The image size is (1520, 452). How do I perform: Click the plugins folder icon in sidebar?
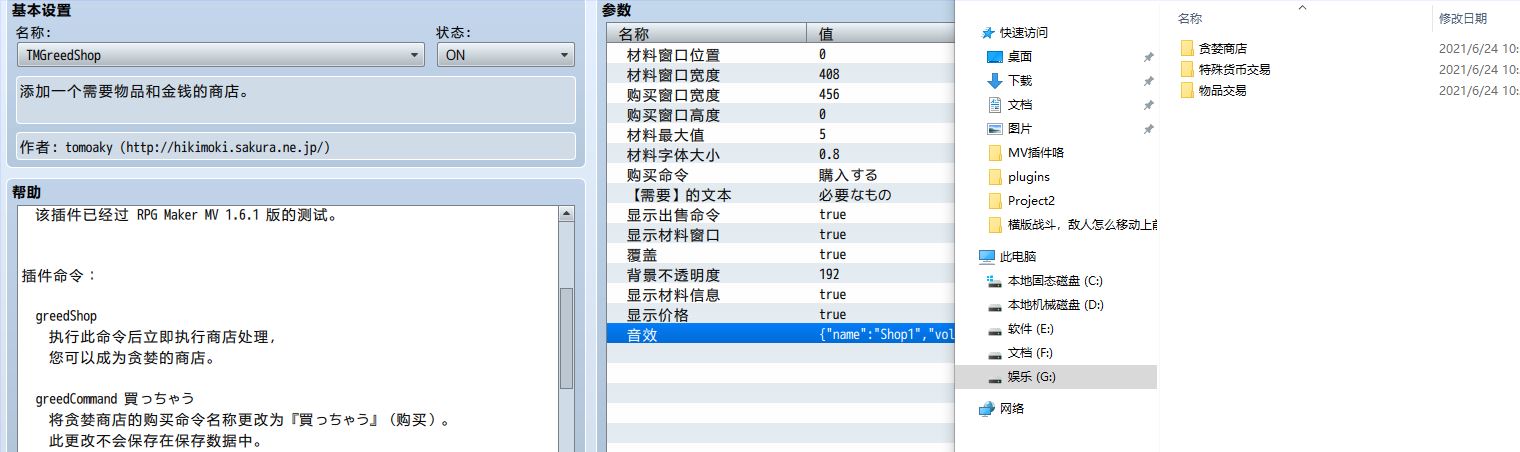pos(994,177)
